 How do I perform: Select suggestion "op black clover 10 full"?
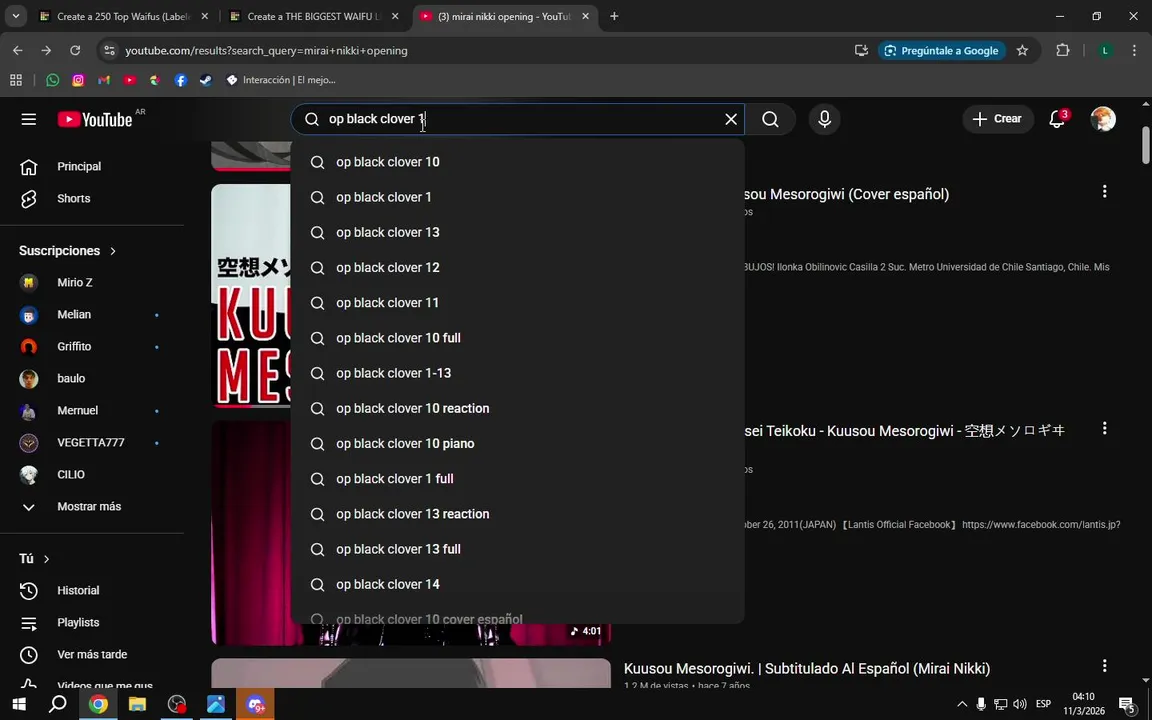click(517, 338)
